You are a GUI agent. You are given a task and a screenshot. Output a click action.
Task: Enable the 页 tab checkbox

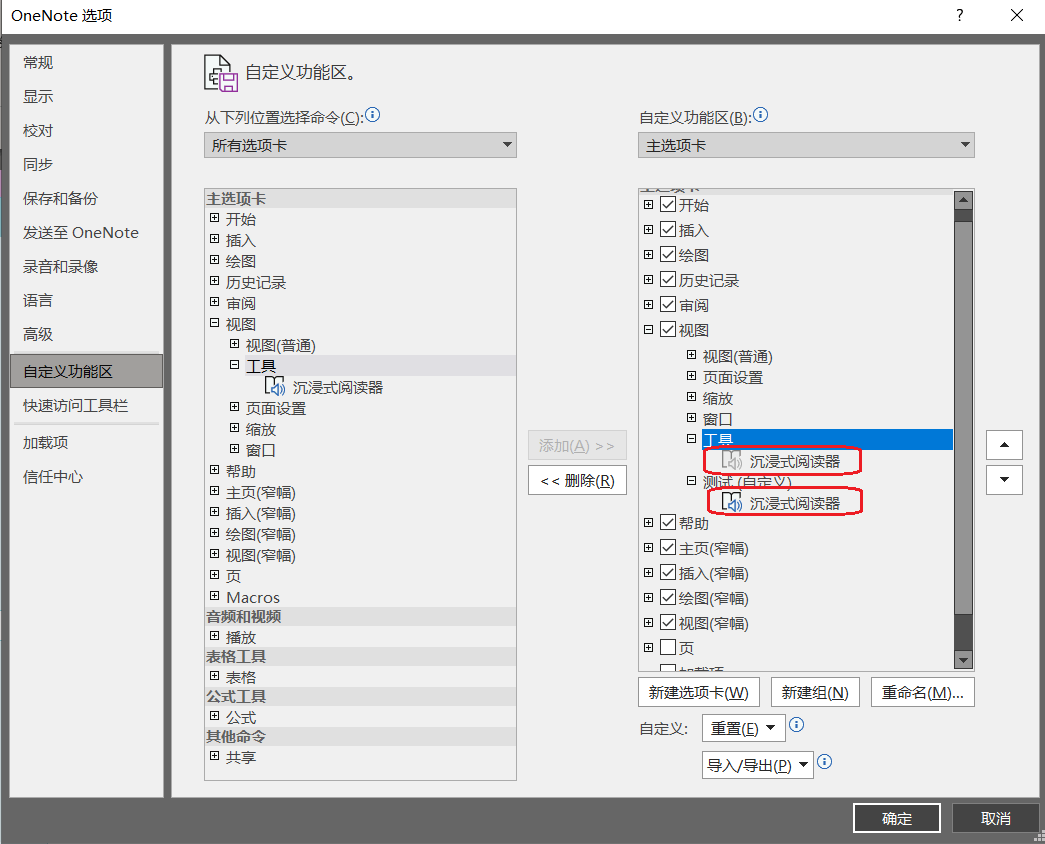click(x=668, y=646)
